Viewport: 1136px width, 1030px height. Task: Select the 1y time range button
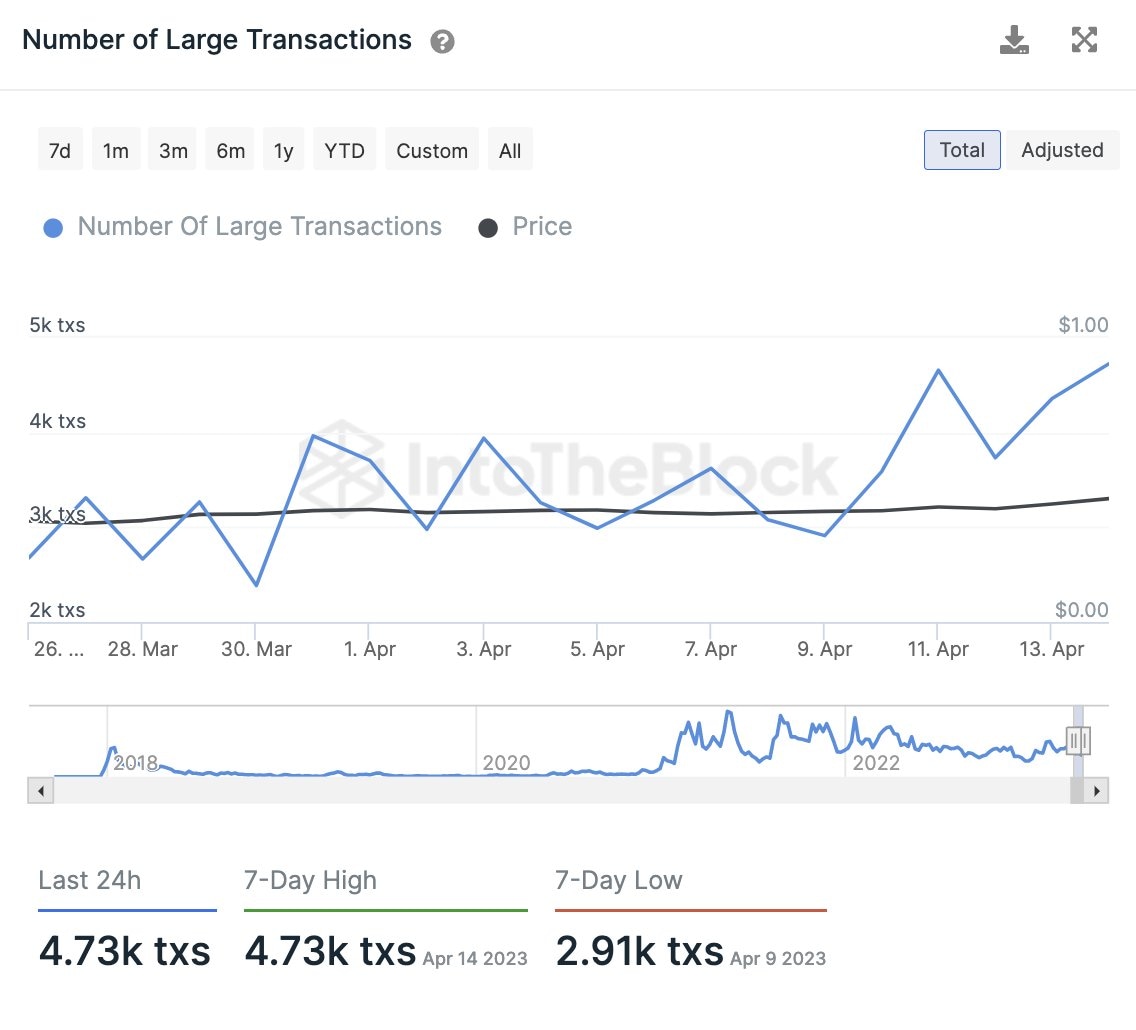[283, 149]
